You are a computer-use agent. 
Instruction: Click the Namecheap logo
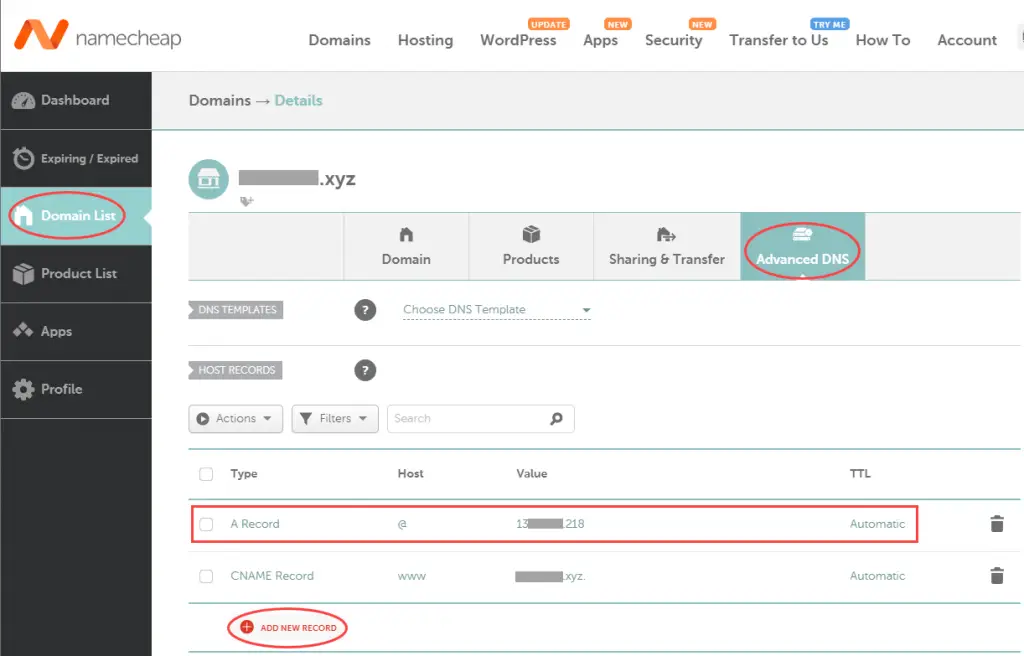[98, 35]
